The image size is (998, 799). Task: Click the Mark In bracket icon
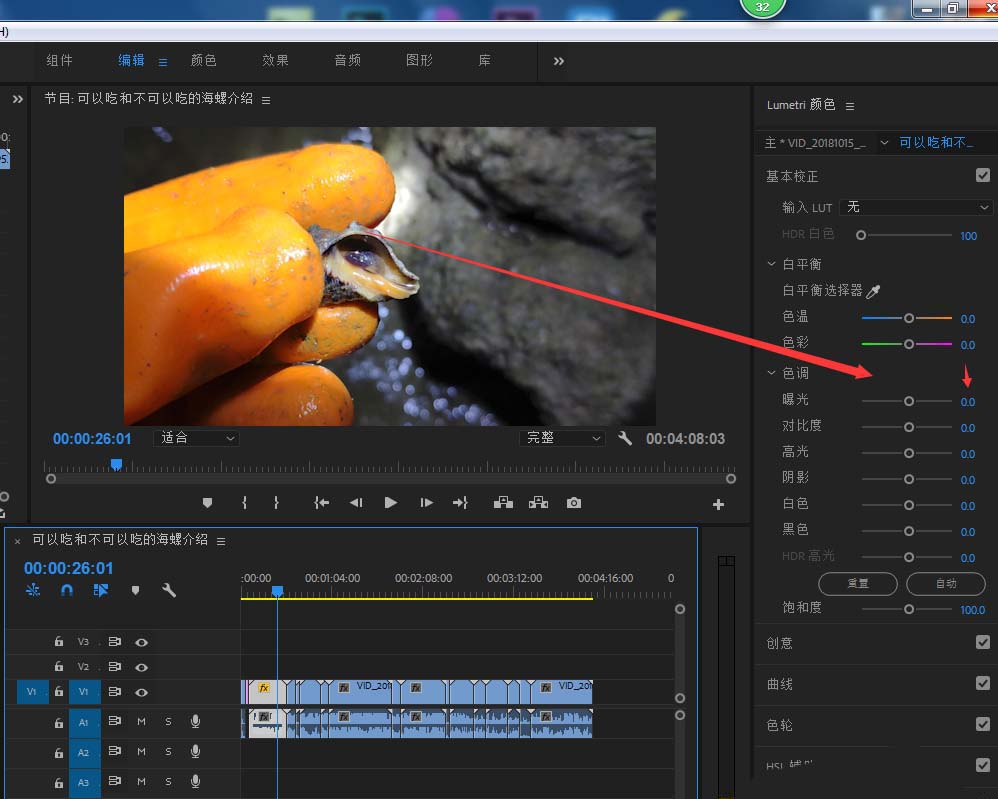[x=244, y=503]
